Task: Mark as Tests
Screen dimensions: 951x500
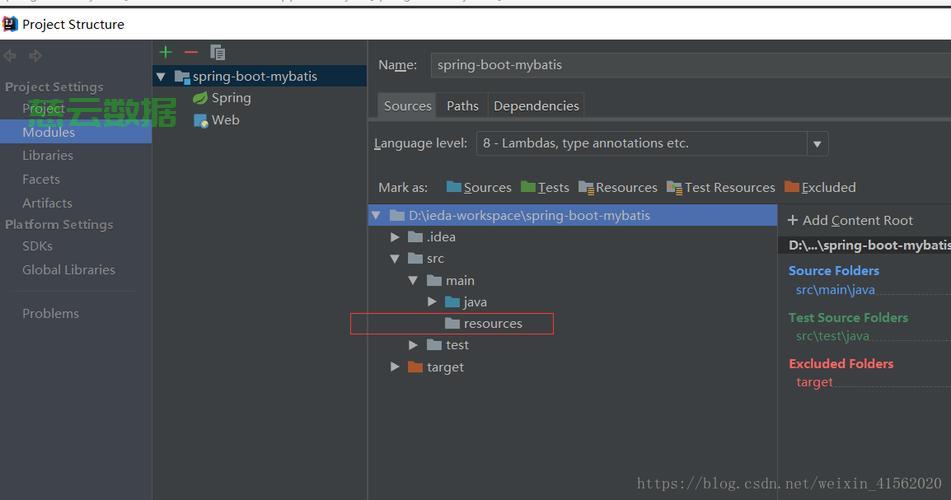Action: (x=545, y=188)
